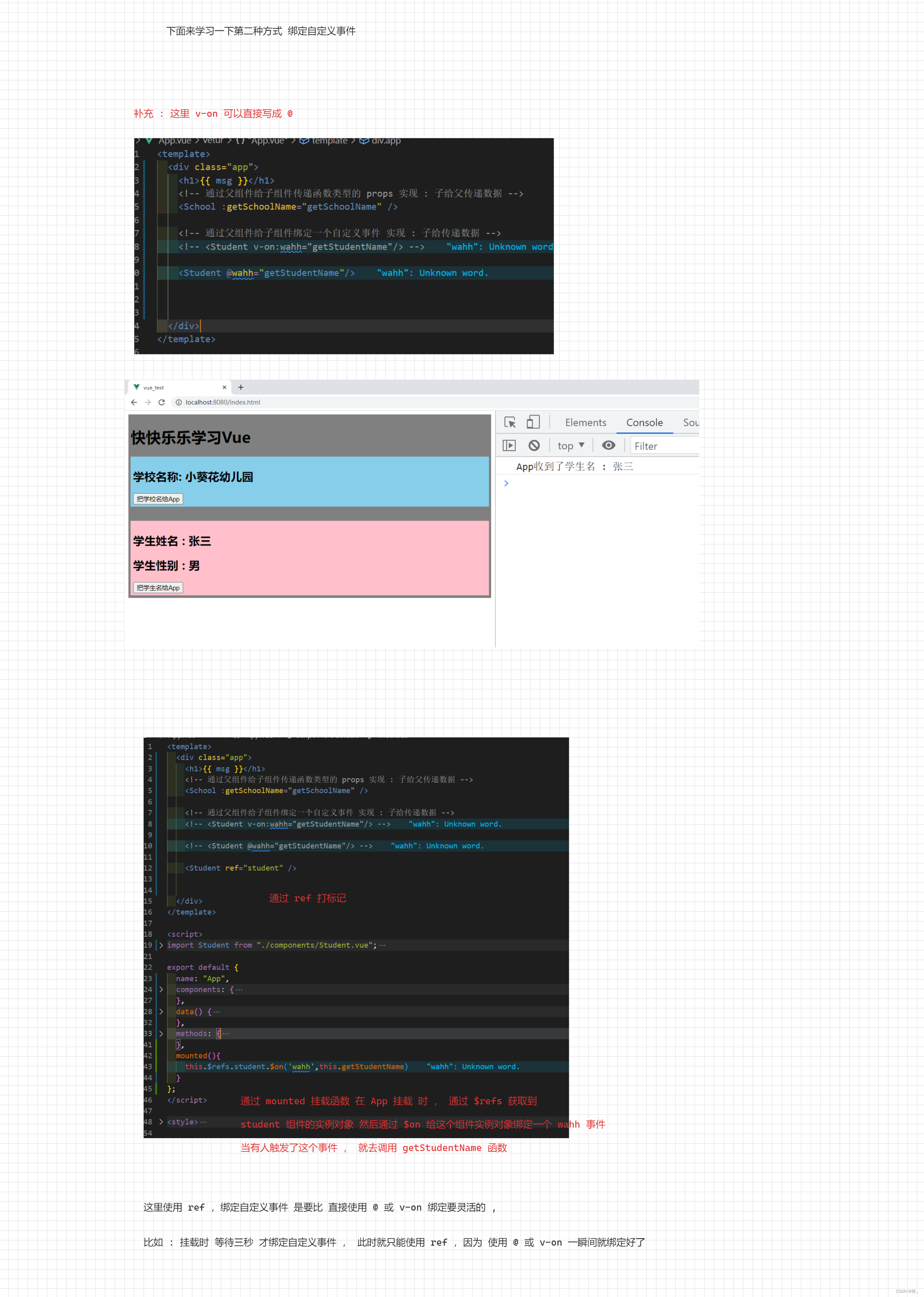Expand the folded methods block
The width and height of the screenshot is (924, 1297).
click(162, 1034)
